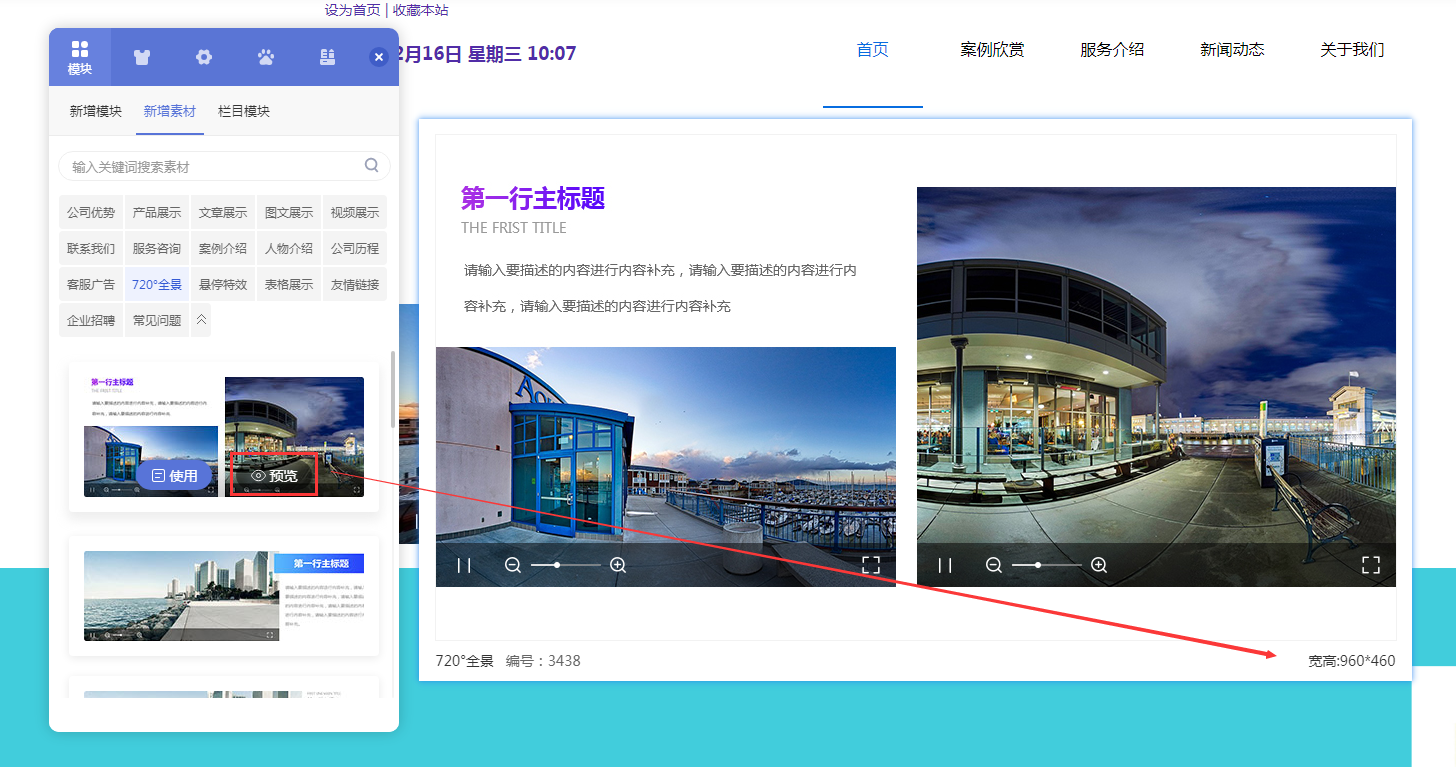Select the 悬停特效 material category
This screenshot has width=1456, height=767.
coord(223,284)
